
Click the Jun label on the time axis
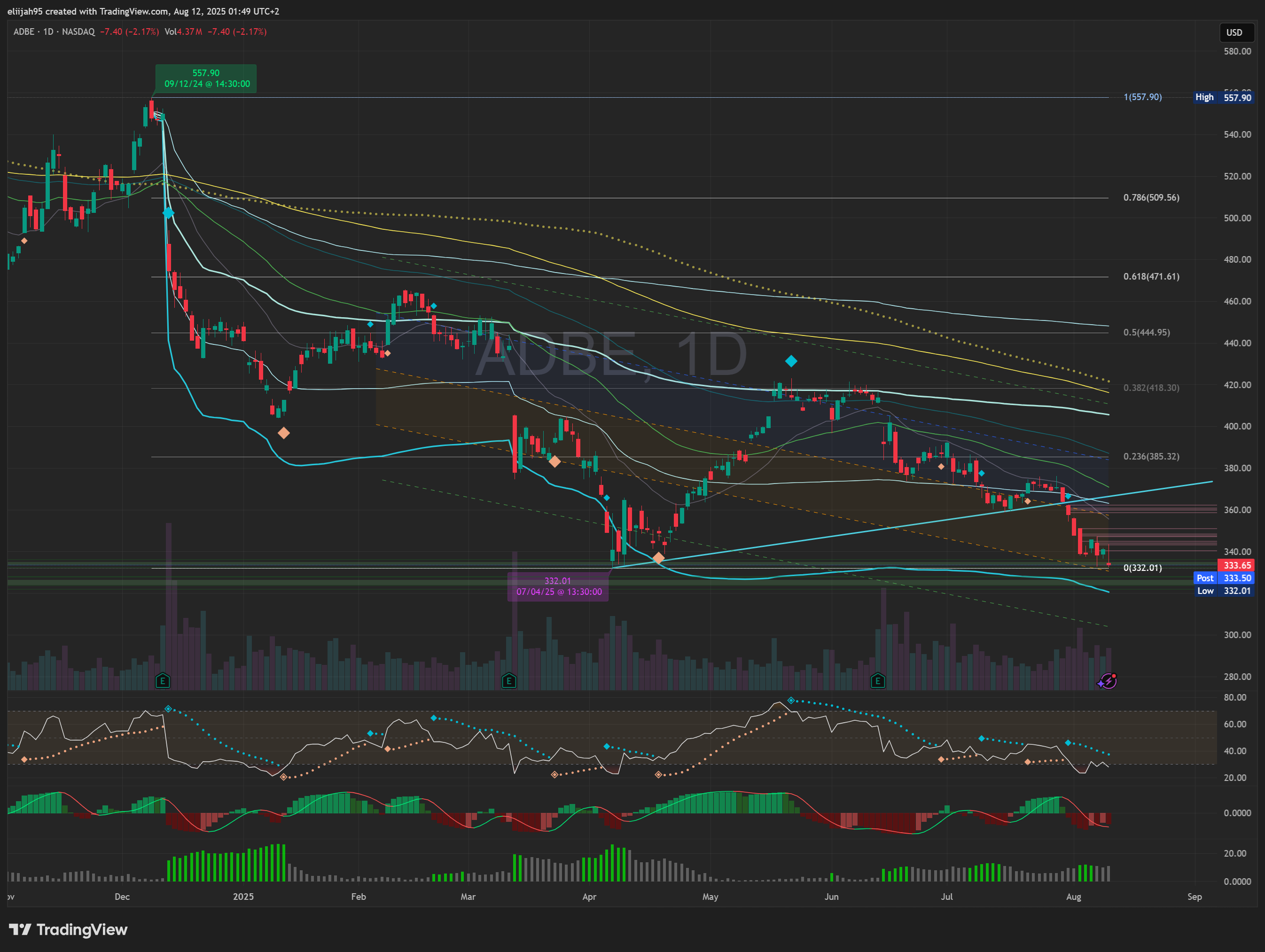pyautogui.click(x=832, y=897)
